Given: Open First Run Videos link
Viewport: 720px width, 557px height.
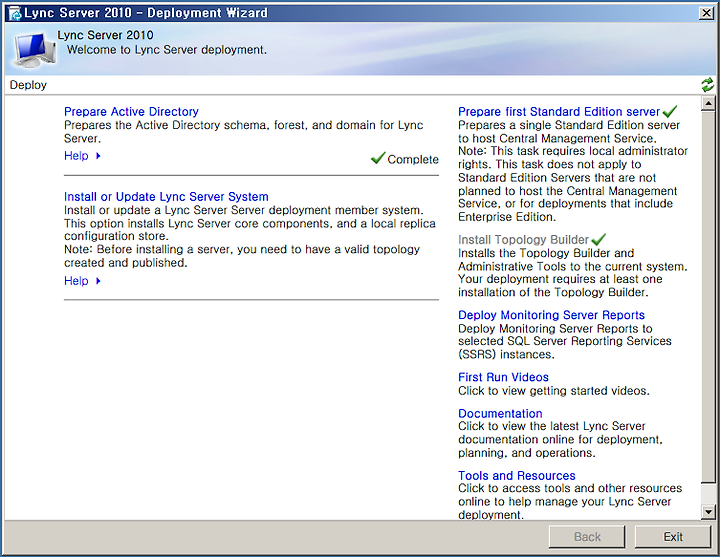Looking at the screenshot, I should (503, 377).
